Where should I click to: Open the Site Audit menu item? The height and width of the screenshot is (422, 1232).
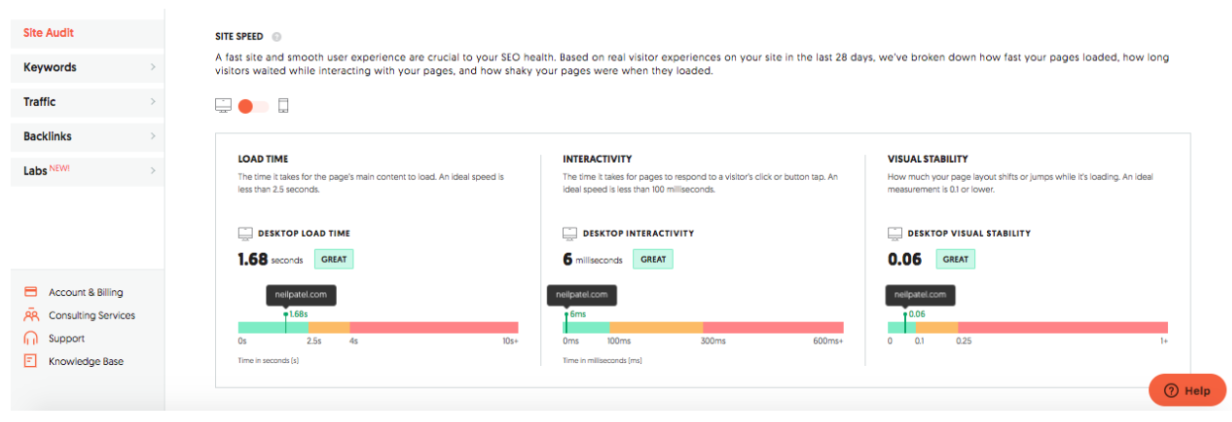click(x=49, y=33)
